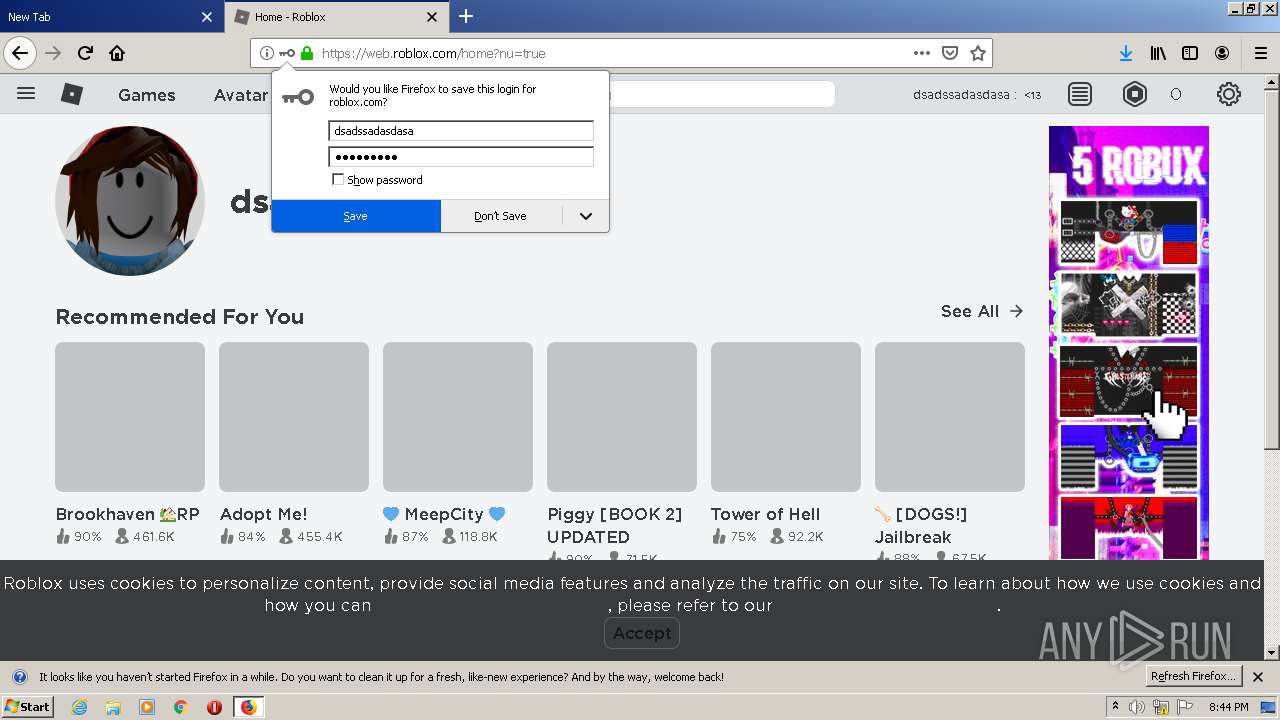Click the Roblox logo icon
This screenshot has width=1280, height=720.
[72, 94]
